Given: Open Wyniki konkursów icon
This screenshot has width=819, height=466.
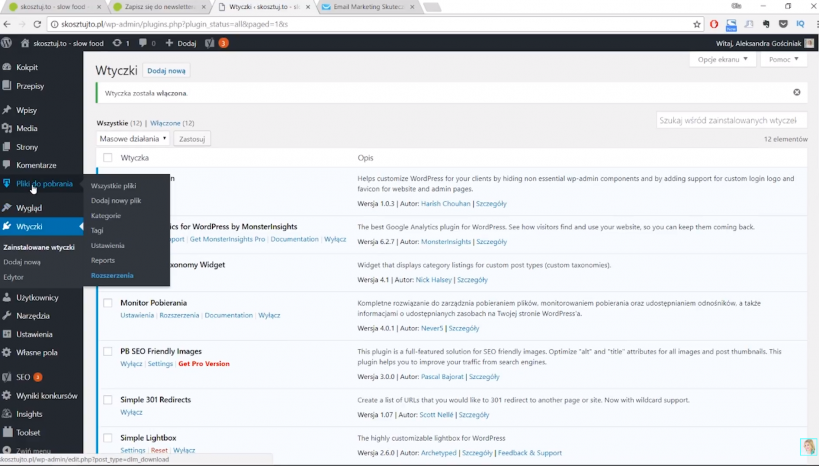Looking at the screenshot, I should coord(7,395).
